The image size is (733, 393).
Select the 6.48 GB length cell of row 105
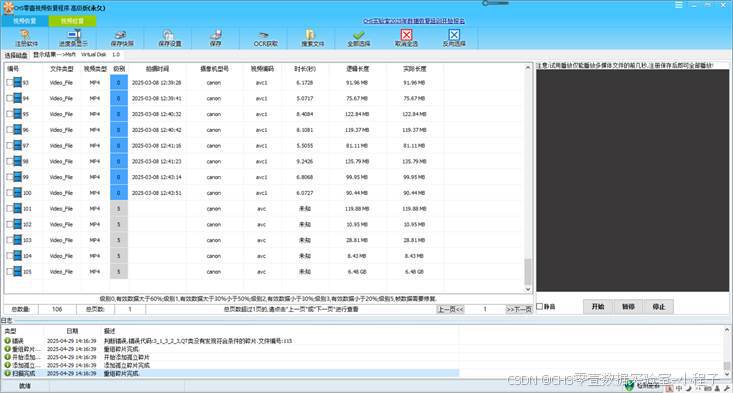click(x=357, y=272)
